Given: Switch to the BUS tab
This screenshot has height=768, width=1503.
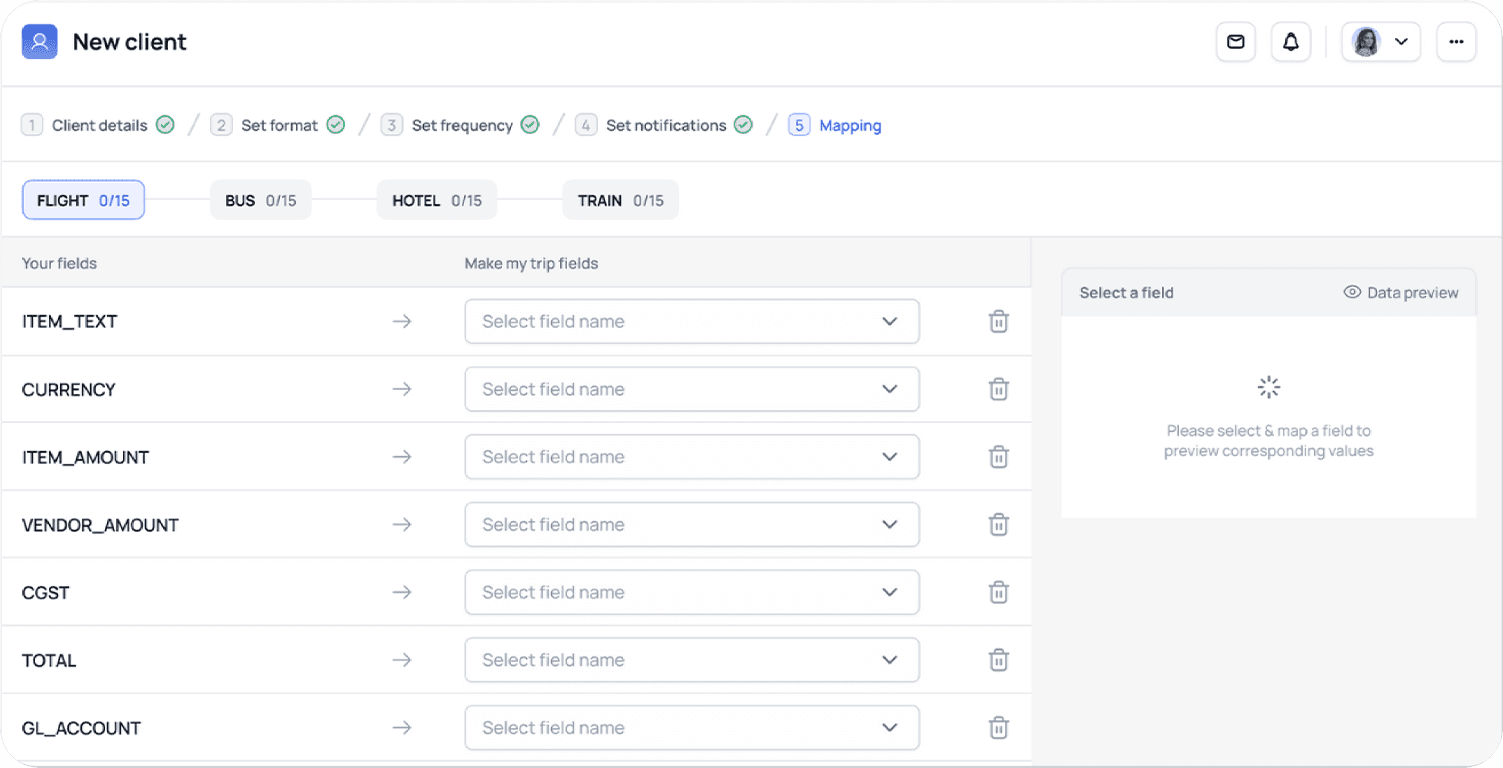Looking at the screenshot, I should click(x=260, y=200).
